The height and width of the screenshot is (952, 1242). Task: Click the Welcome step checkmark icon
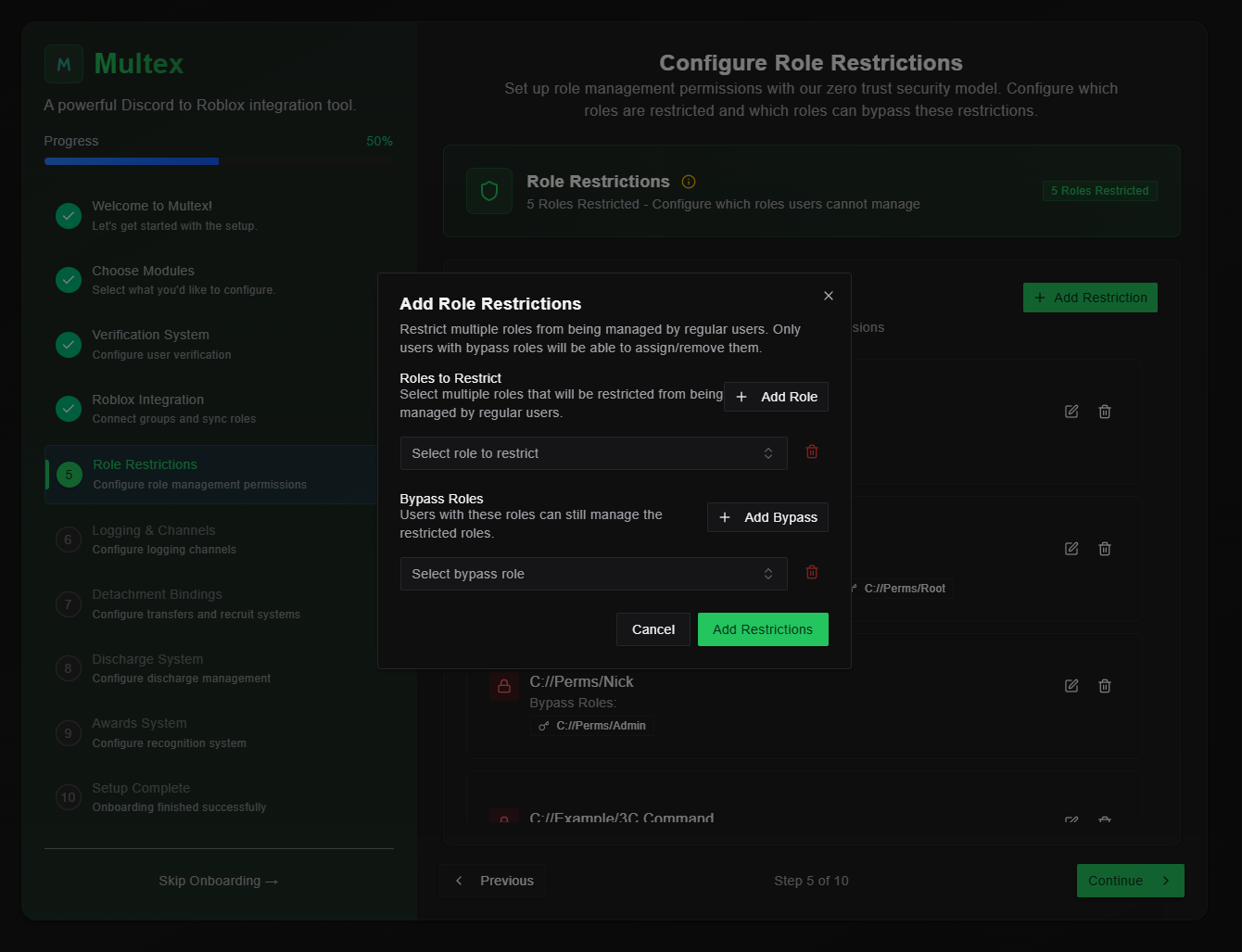coord(69,216)
